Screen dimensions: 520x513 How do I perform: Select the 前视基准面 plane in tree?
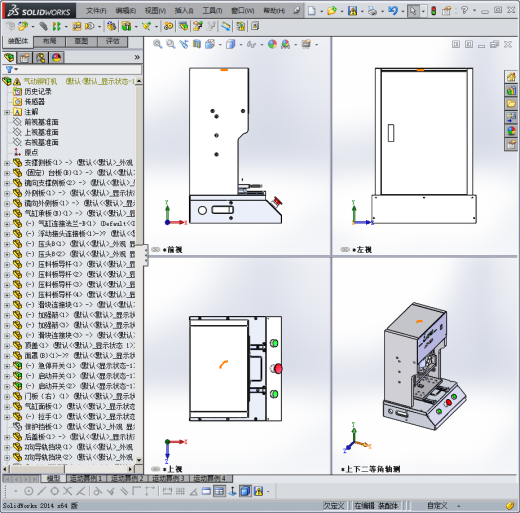[x=41, y=122]
